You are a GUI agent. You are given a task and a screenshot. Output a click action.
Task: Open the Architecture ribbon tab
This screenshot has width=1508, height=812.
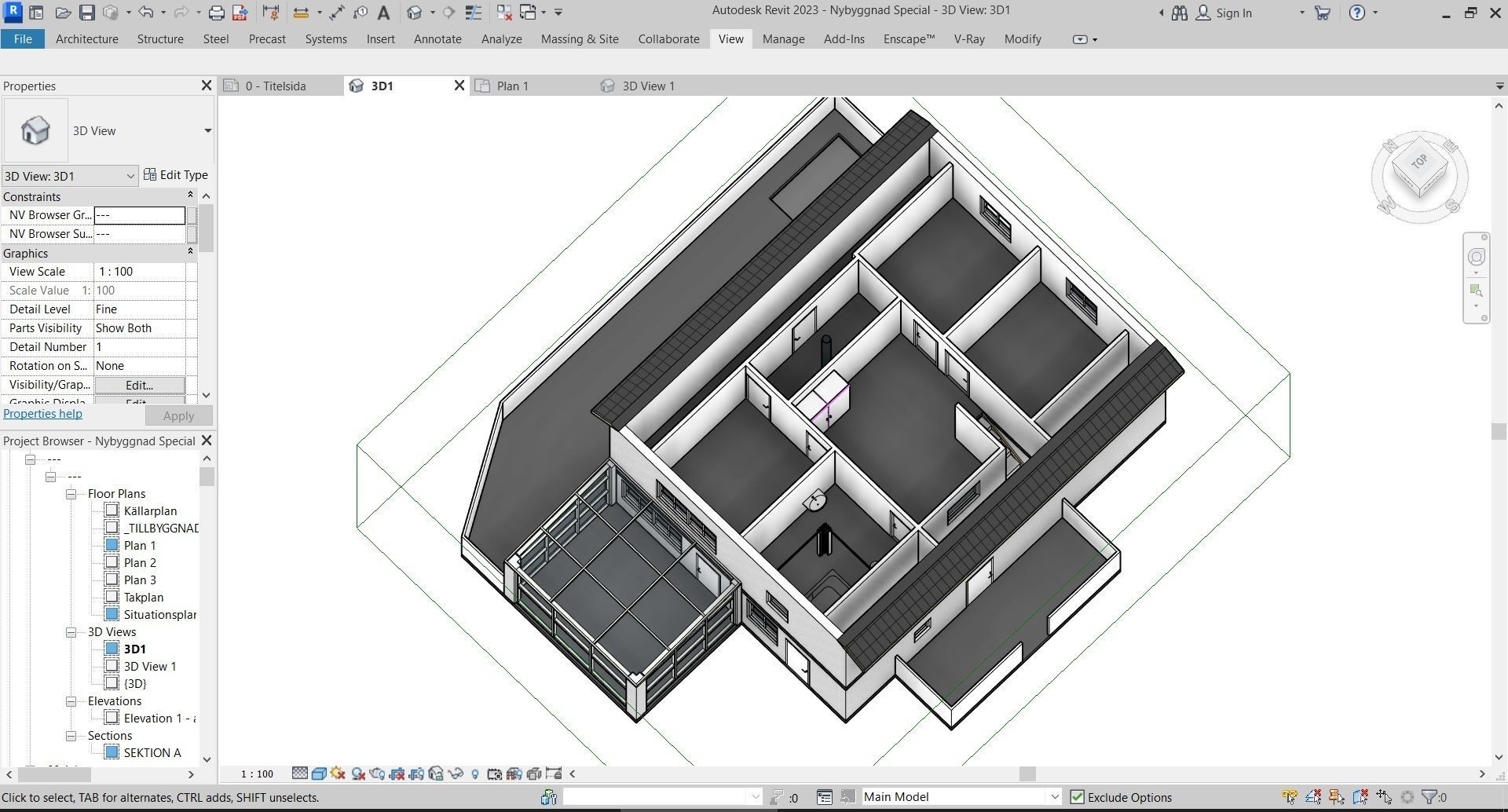tap(87, 38)
